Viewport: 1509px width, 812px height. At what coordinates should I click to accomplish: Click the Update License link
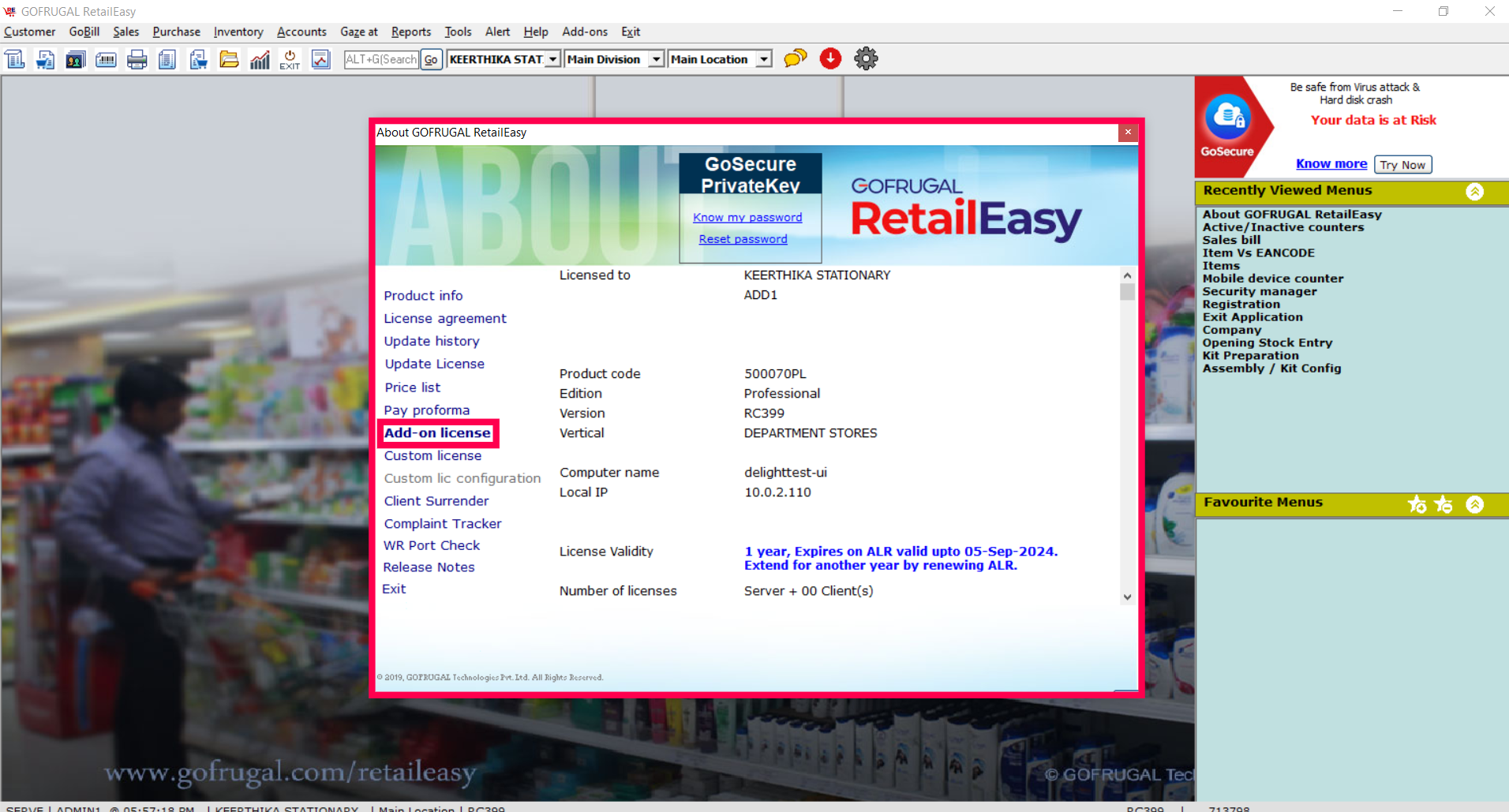[435, 364]
